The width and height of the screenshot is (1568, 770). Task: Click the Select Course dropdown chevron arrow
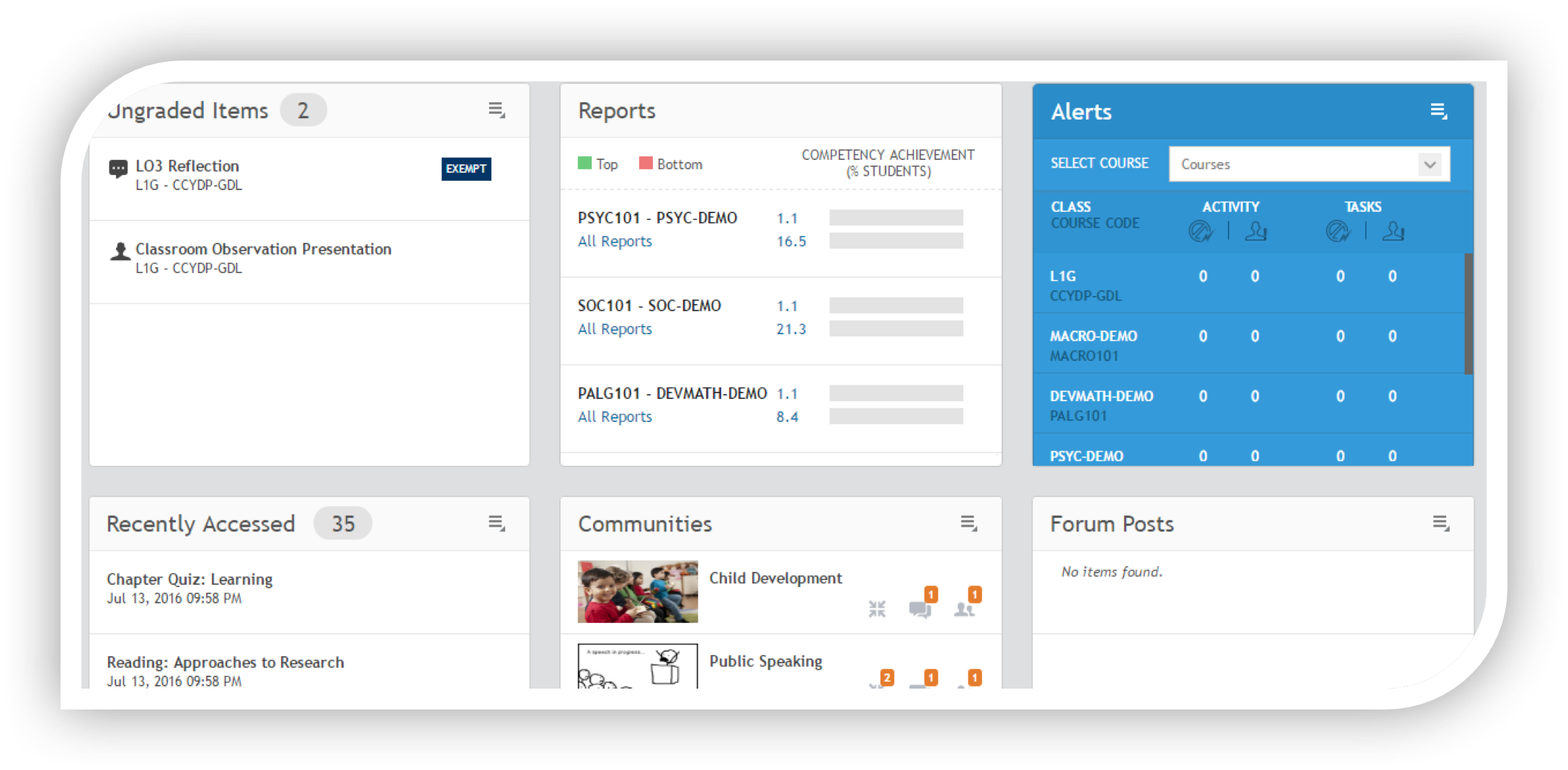tap(1430, 164)
